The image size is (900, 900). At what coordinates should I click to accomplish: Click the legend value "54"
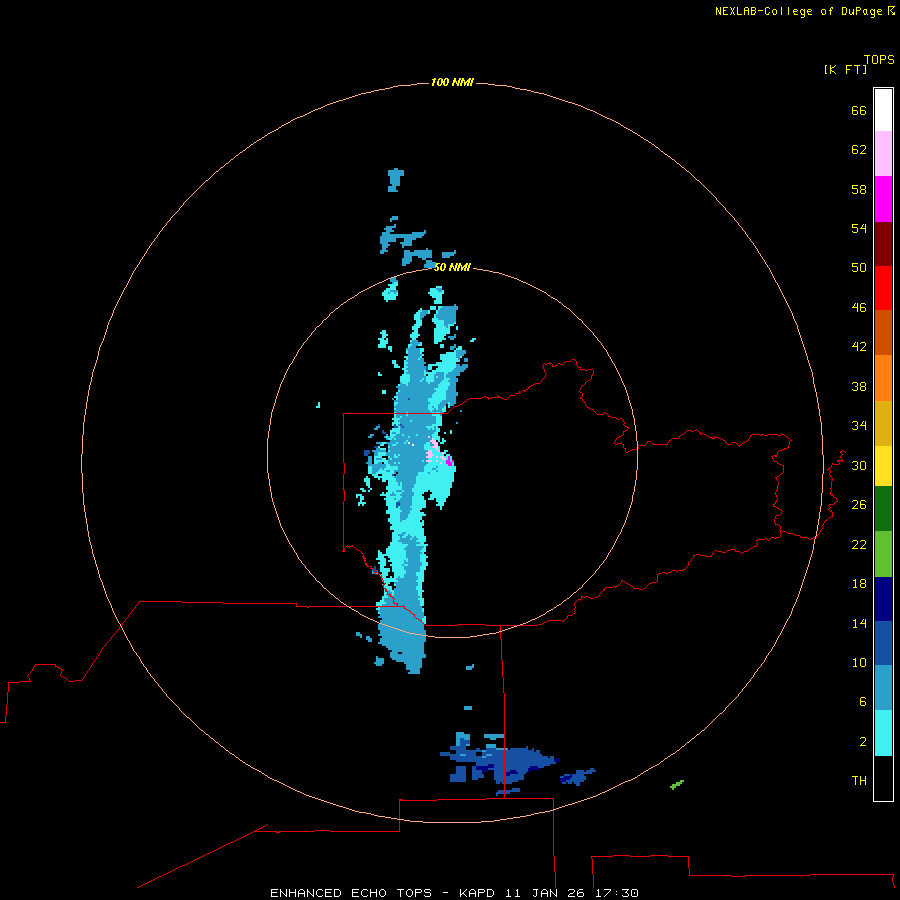[x=859, y=228]
